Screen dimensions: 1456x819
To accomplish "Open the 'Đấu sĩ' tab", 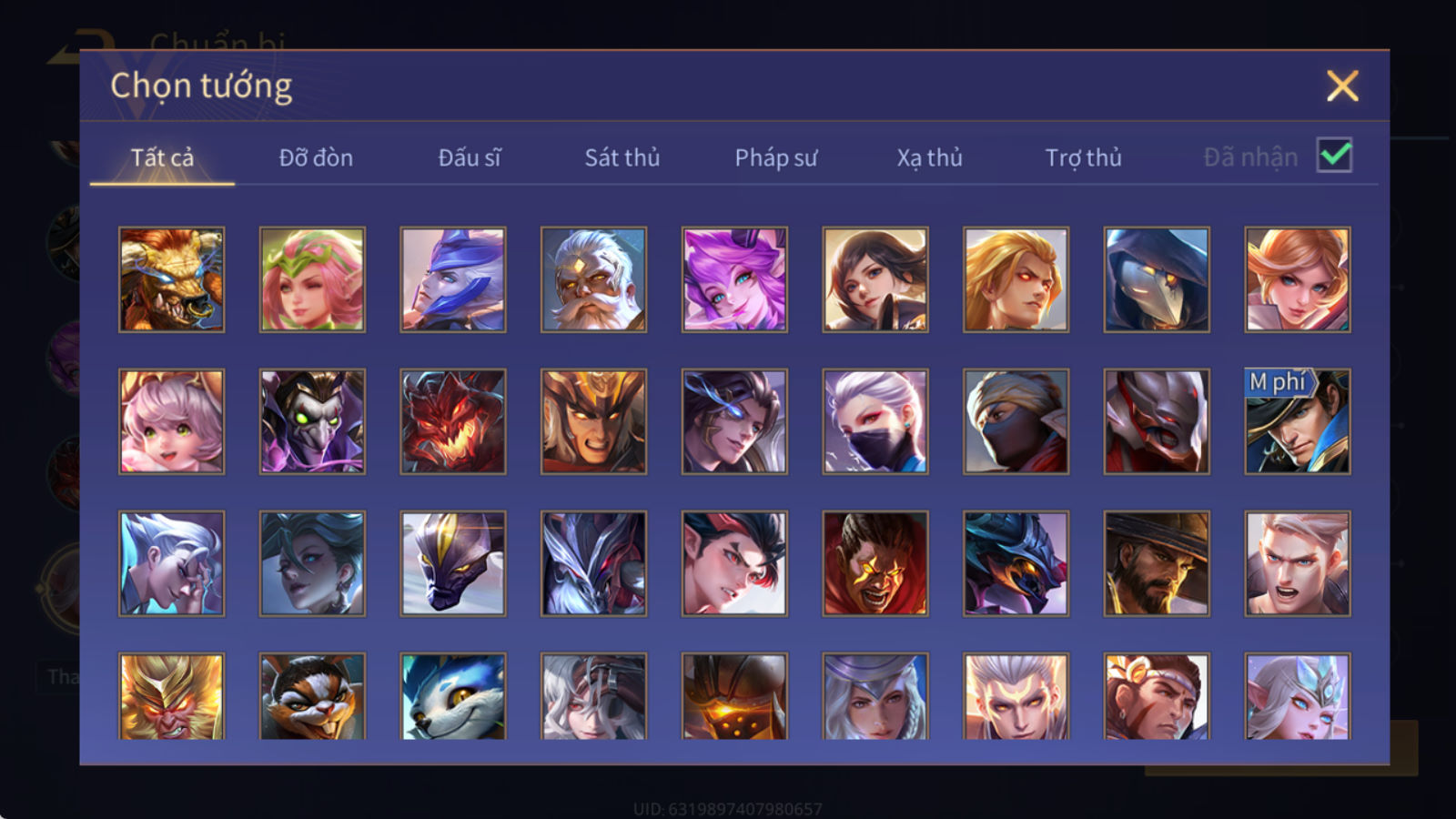I will [470, 157].
